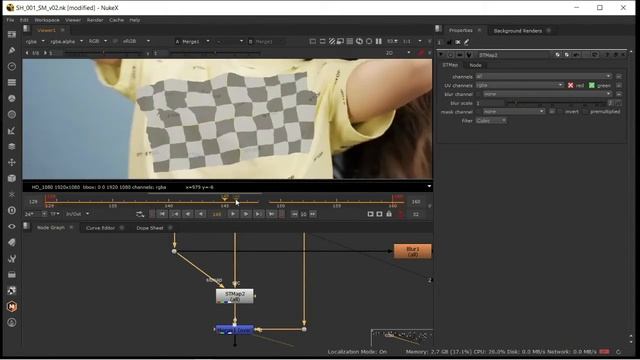Click the viewer stripes overlay icon

332,41
